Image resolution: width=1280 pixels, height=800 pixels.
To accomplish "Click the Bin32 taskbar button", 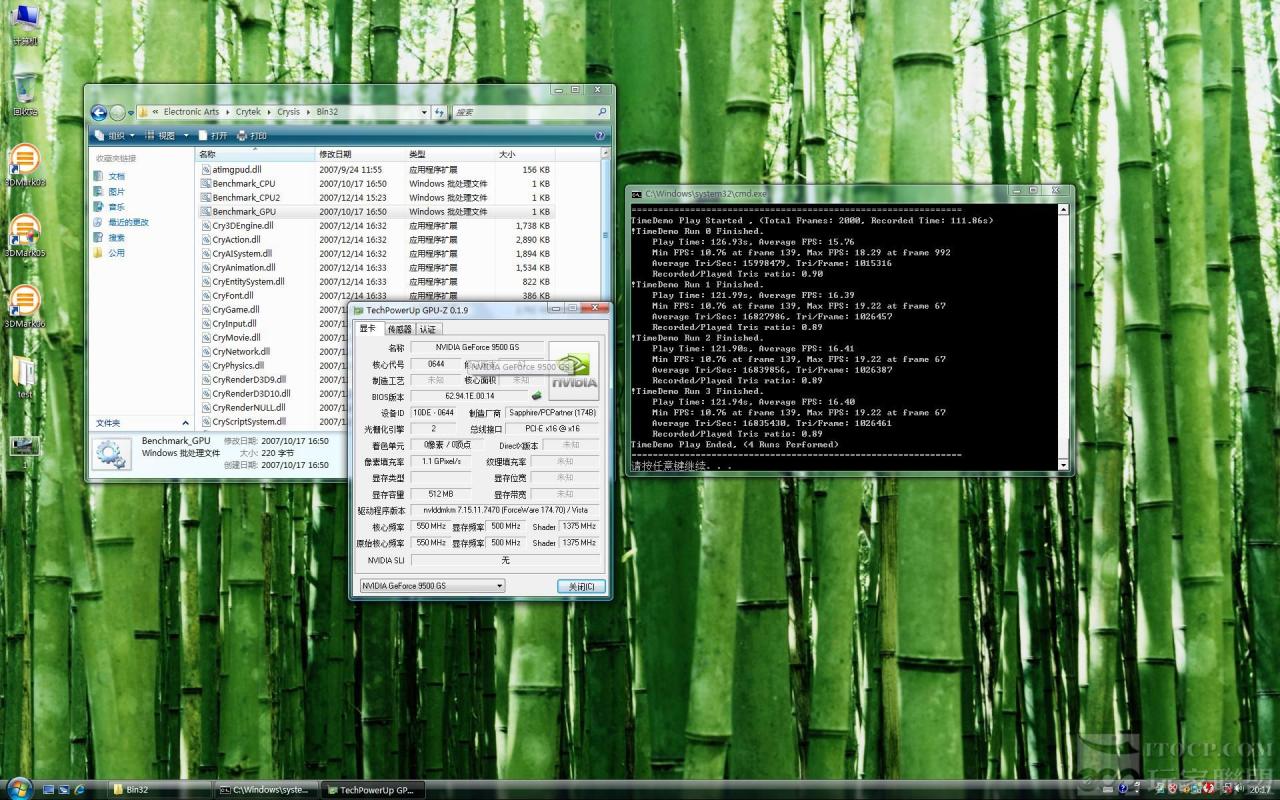I will (x=160, y=790).
